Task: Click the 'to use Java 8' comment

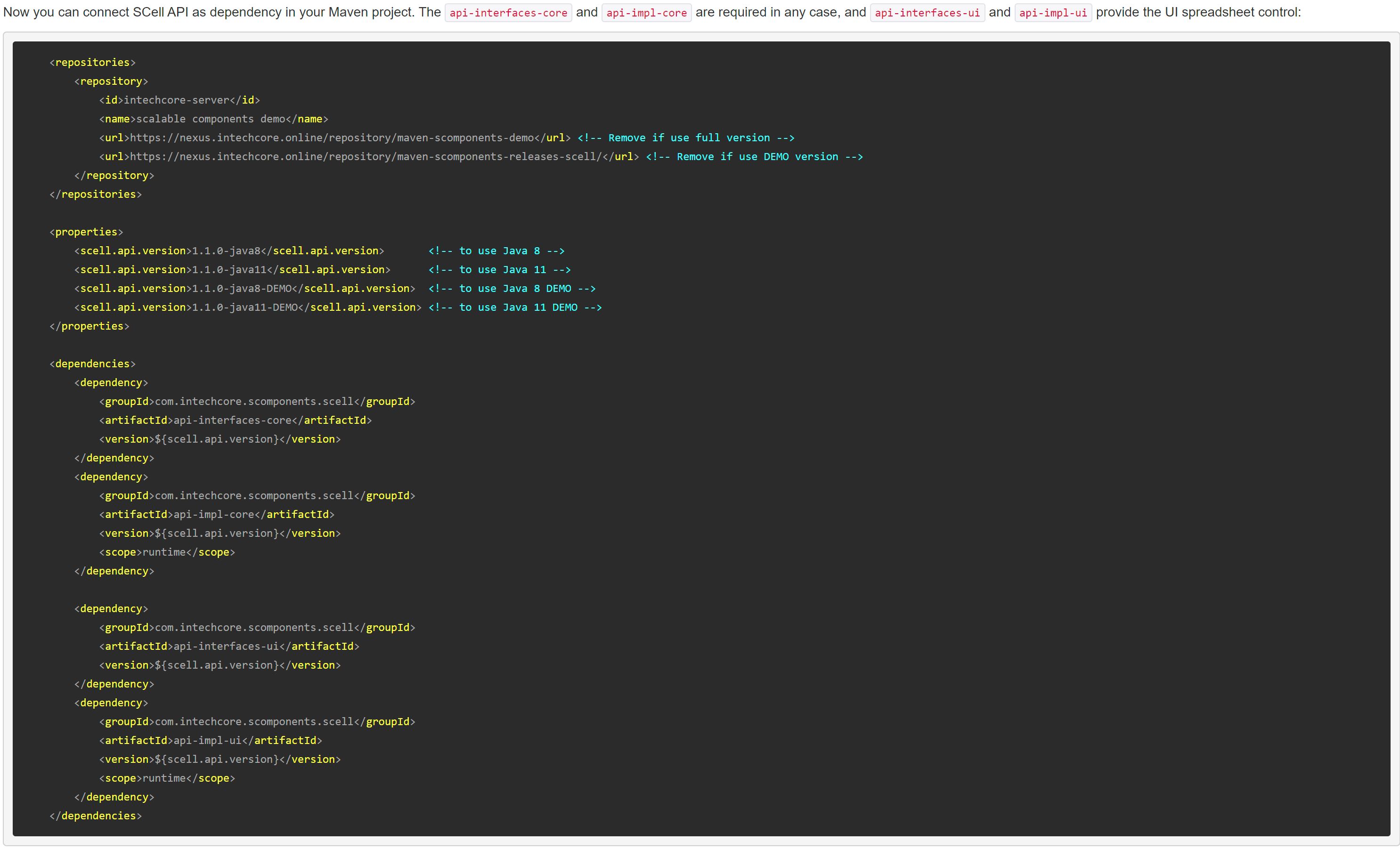Action: (496, 251)
